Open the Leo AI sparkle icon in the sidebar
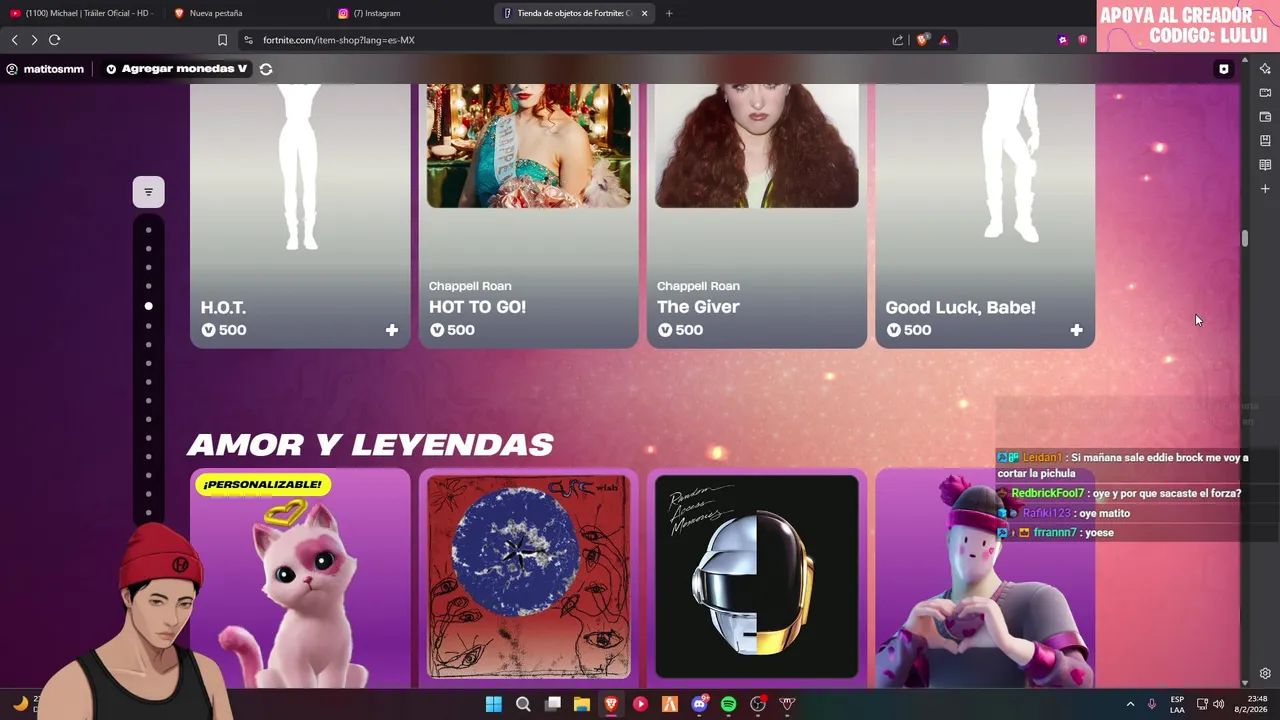Image resolution: width=1280 pixels, height=720 pixels. [x=1265, y=69]
